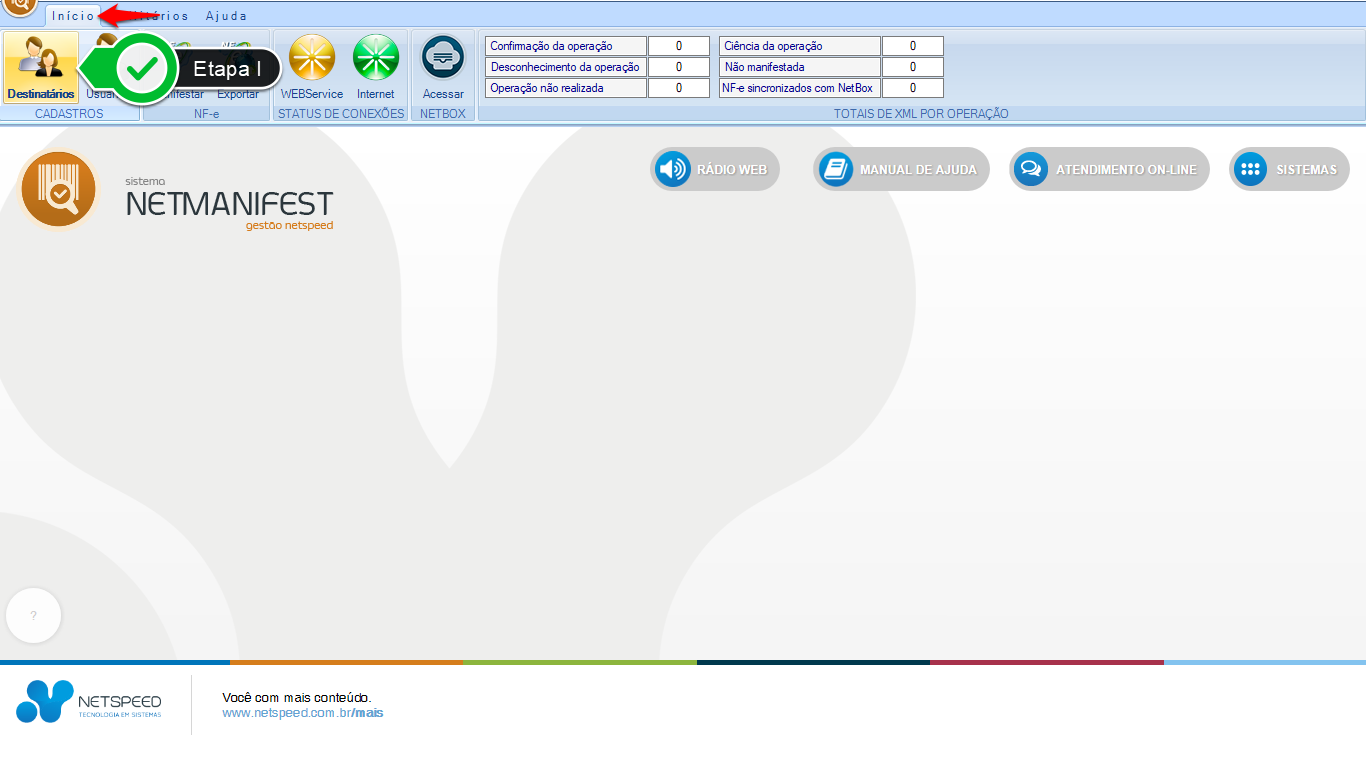Viewport: 1368px width, 768px height.
Task: Click the application logo button in top-left corner
Action: tap(19, 6)
